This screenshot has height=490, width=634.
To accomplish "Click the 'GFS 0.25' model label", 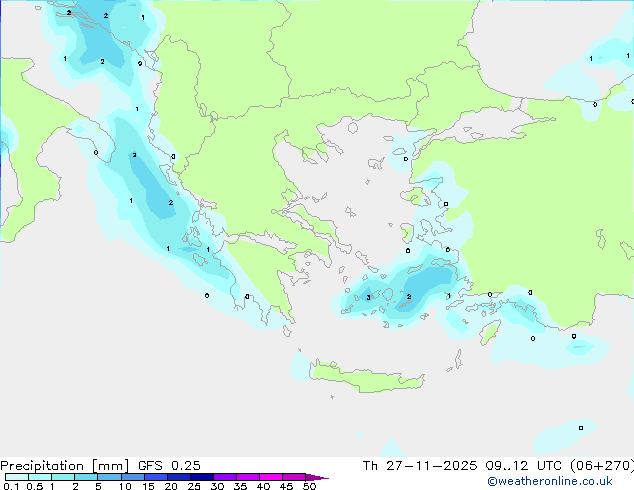I will [169, 466].
